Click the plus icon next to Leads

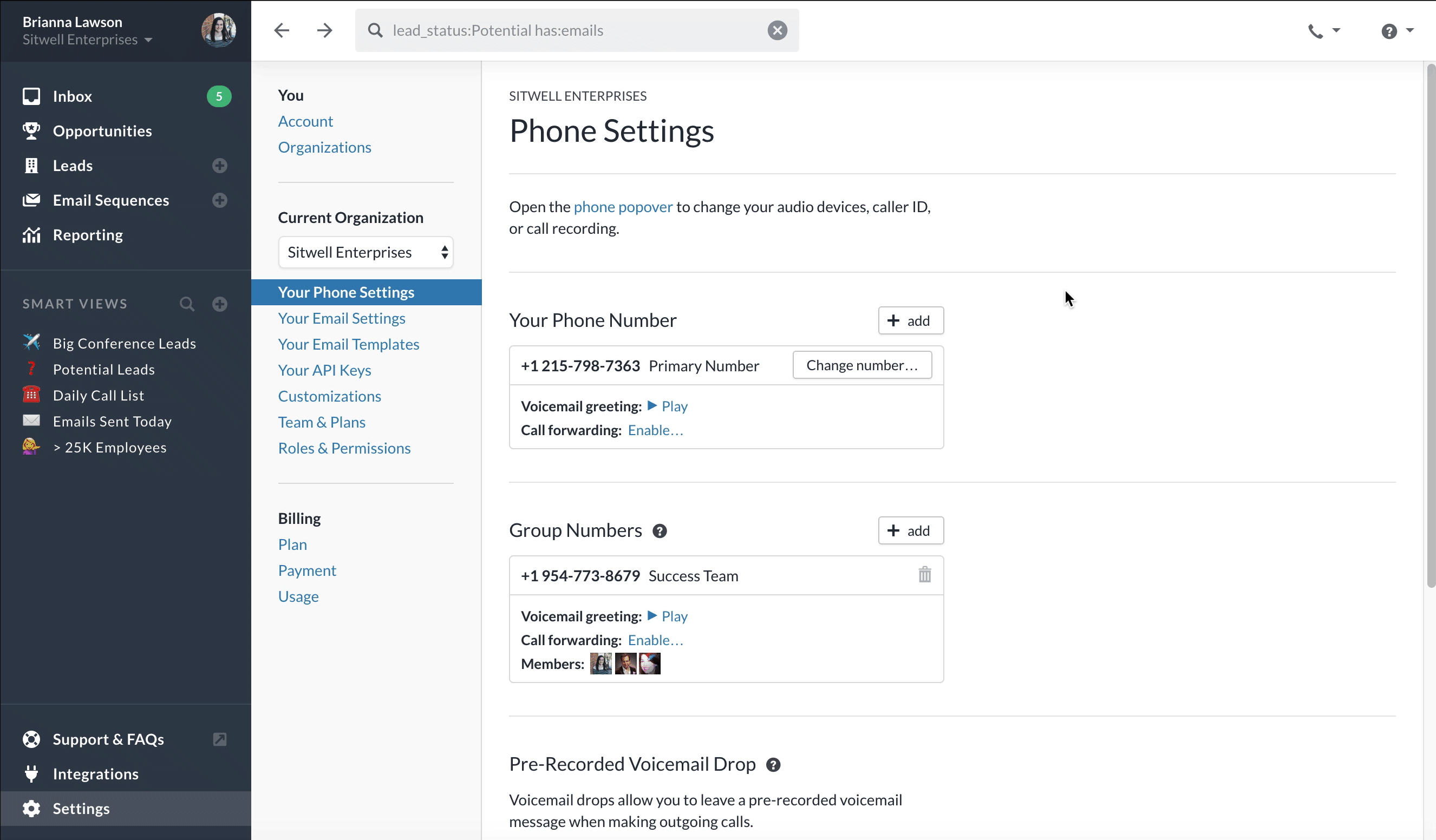click(x=219, y=166)
